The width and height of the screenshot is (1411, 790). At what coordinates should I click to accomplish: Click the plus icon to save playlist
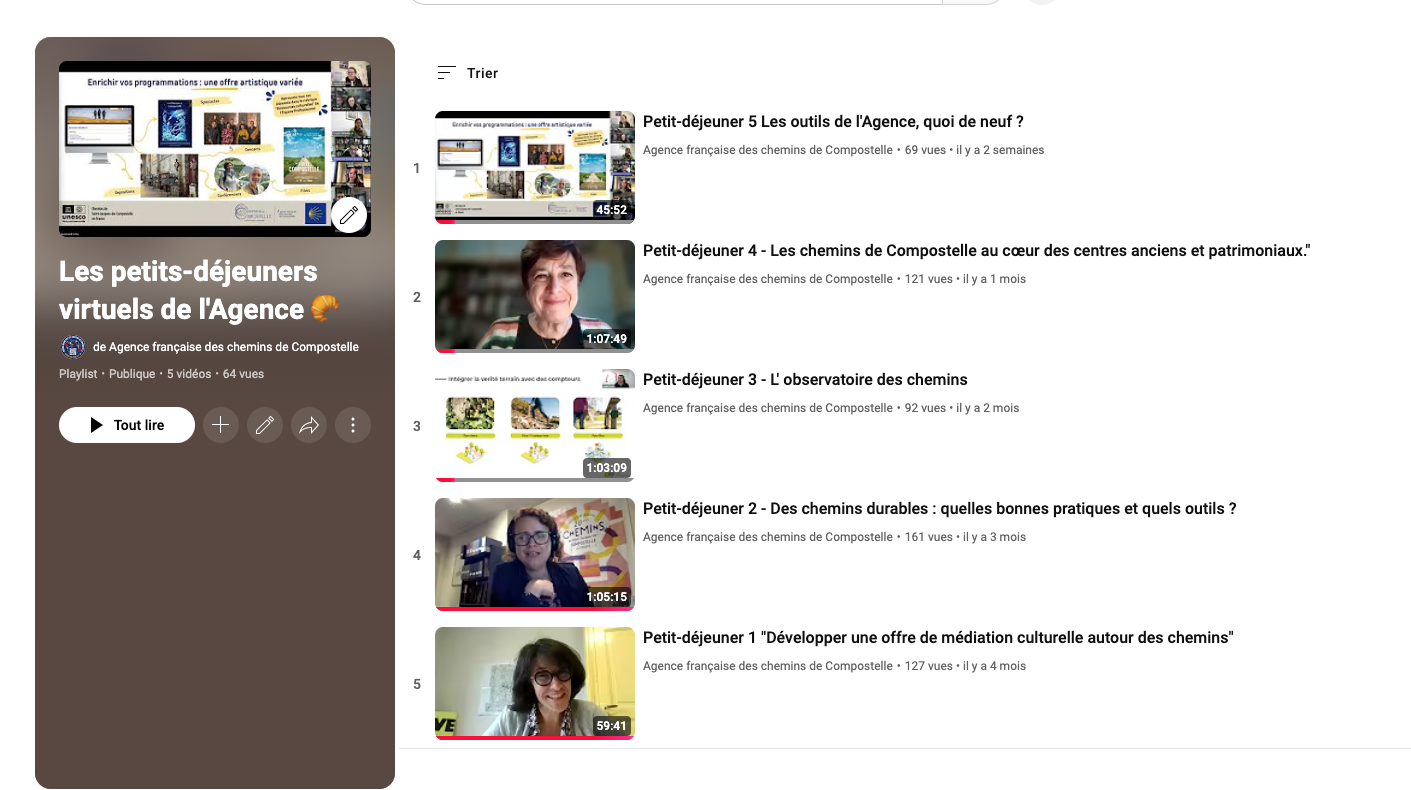coord(221,425)
